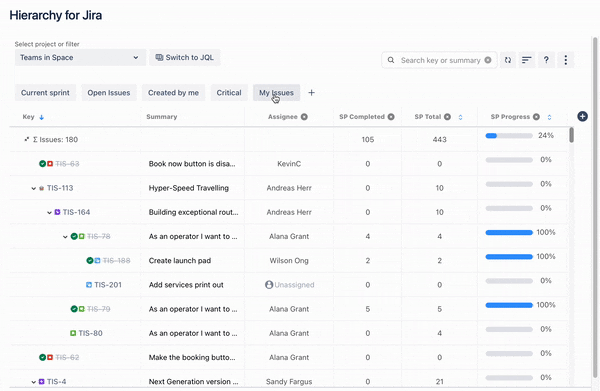Click the total '443' cell

click(x=440, y=140)
